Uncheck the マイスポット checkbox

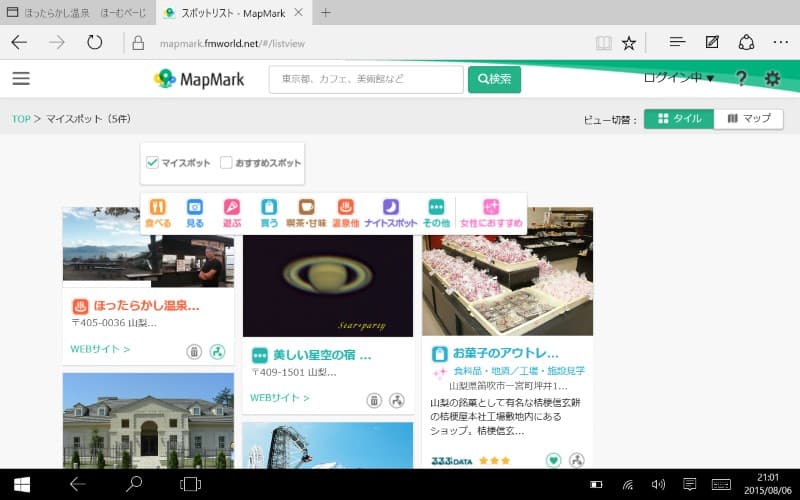(x=153, y=162)
